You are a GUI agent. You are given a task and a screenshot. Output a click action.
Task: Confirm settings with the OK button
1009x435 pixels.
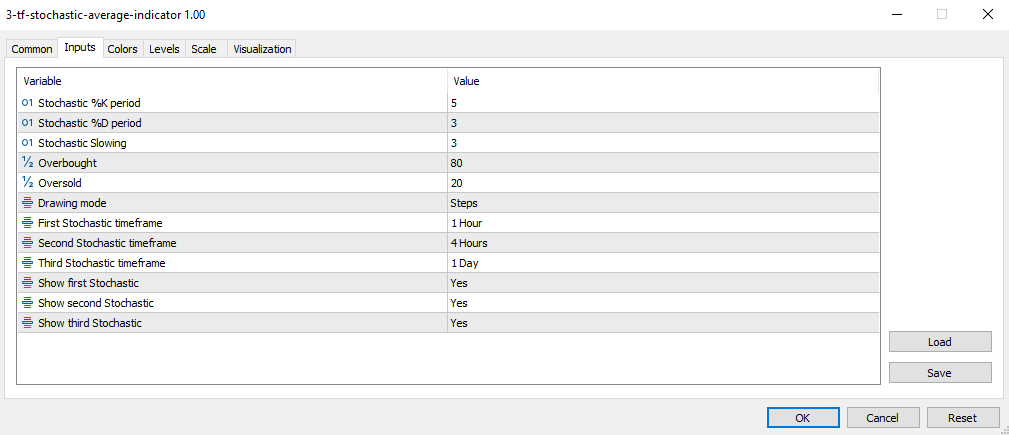(802, 418)
